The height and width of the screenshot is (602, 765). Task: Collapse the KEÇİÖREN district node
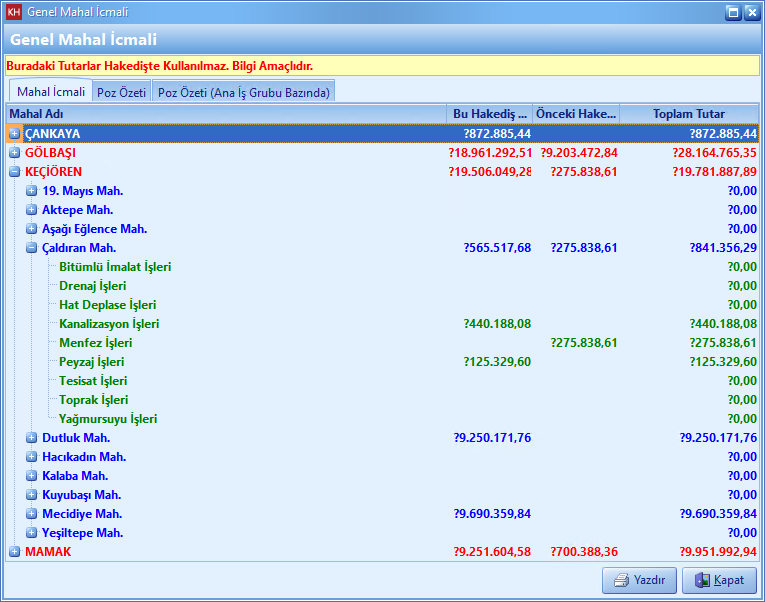pyautogui.click(x=15, y=172)
